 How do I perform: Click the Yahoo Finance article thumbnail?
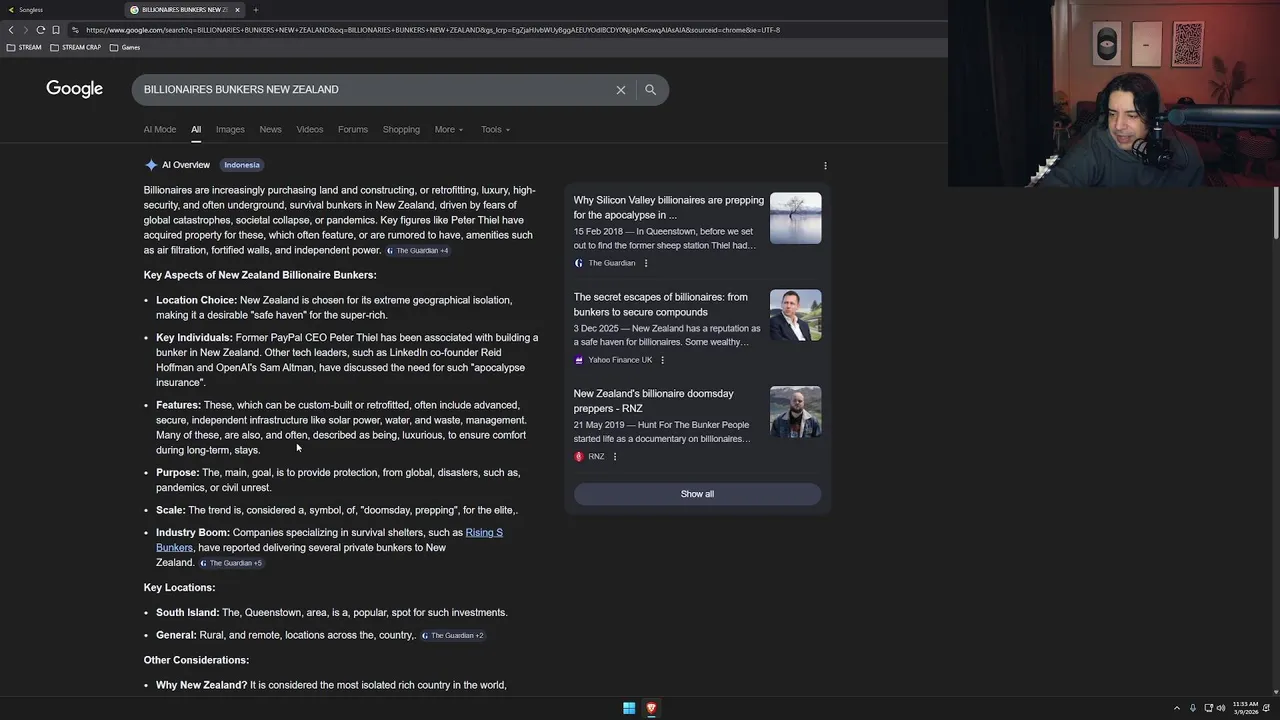796,315
